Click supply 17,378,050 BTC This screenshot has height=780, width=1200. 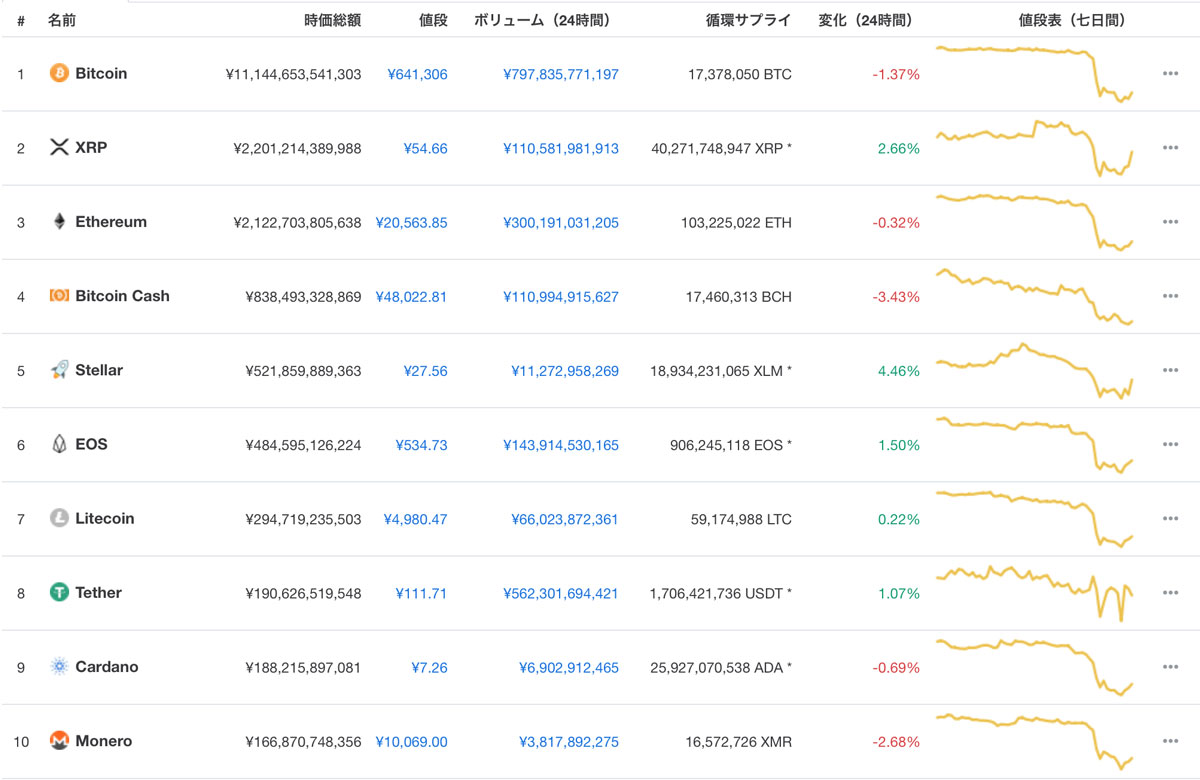(740, 74)
